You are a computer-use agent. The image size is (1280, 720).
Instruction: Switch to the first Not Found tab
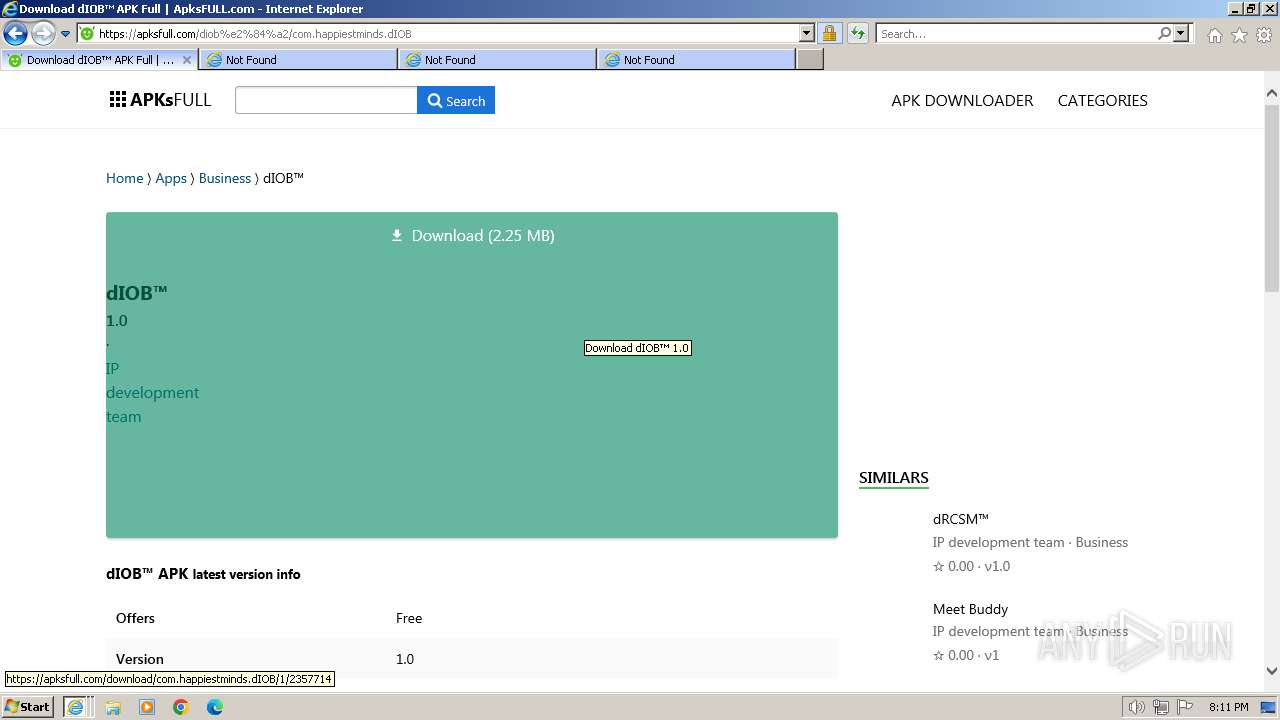(298, 60)
